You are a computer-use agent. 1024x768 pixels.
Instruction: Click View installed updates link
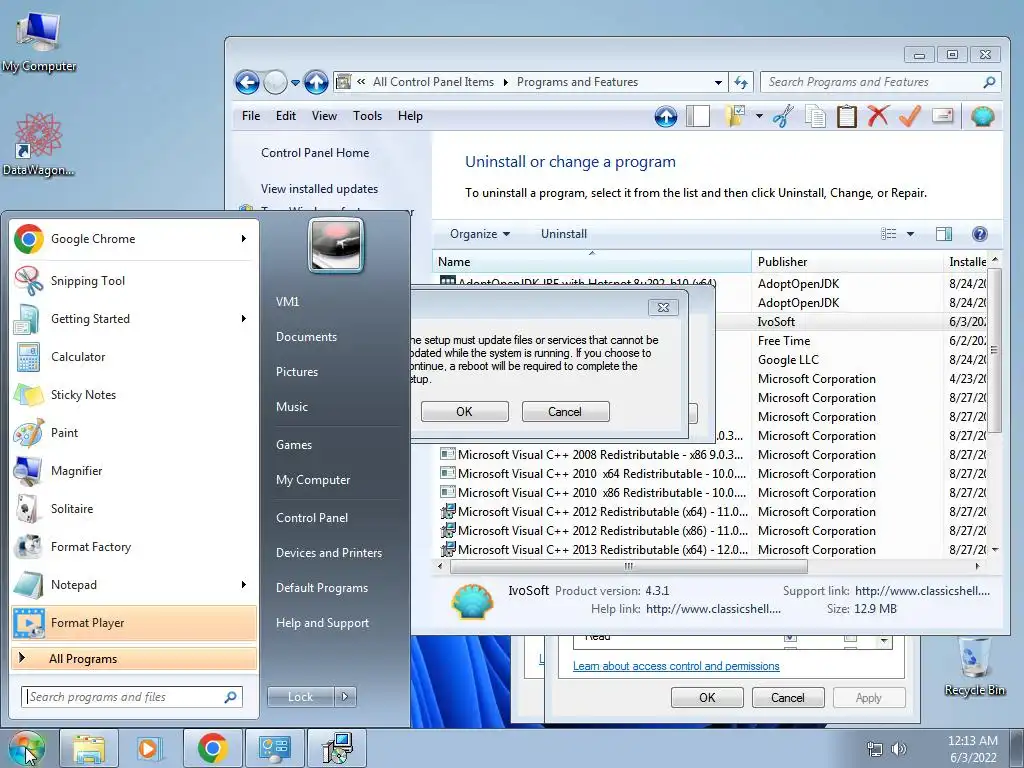click(x=319, y=189)
